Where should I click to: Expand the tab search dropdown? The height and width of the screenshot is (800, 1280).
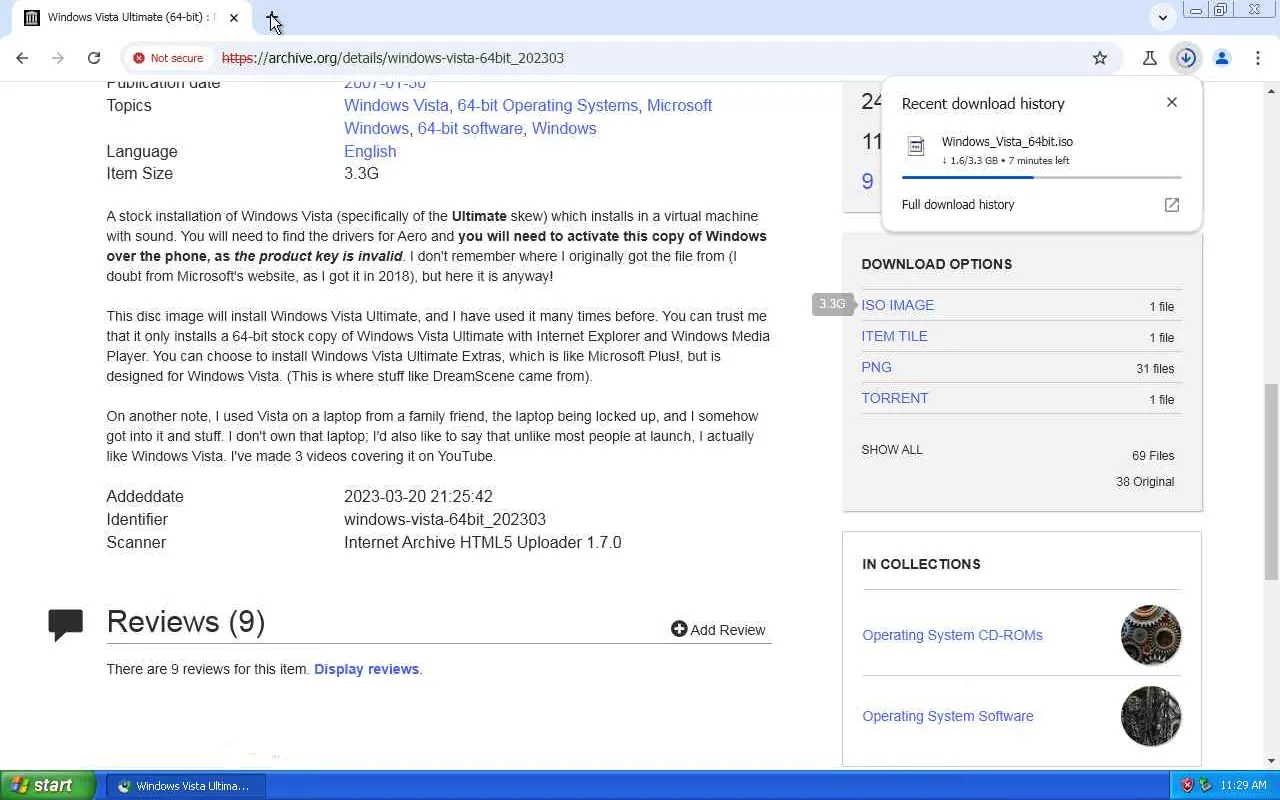coord(1163,17)
